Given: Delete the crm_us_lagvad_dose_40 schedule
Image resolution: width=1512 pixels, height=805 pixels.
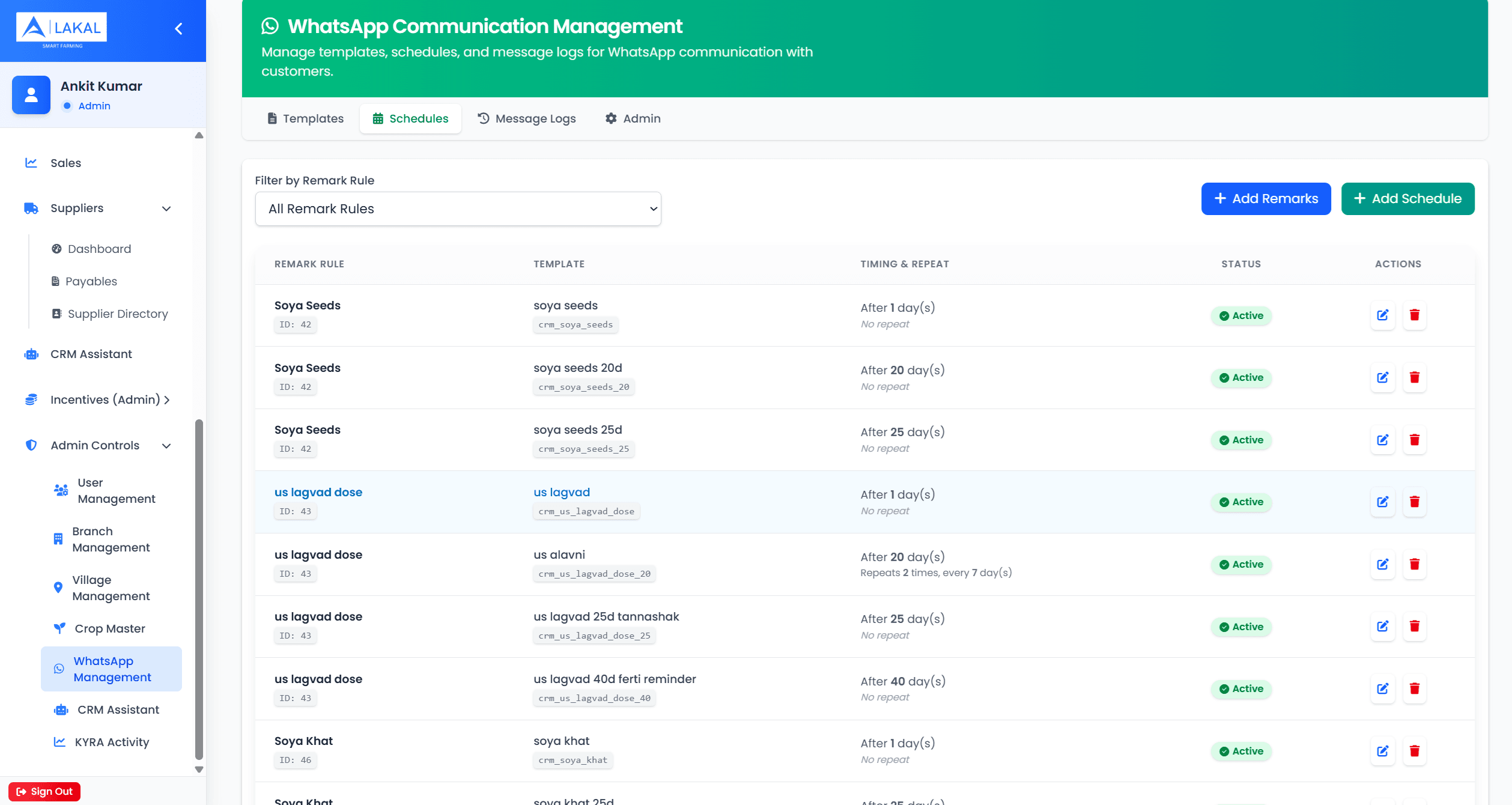Looking at the screenshot, I should (1415, 688).
